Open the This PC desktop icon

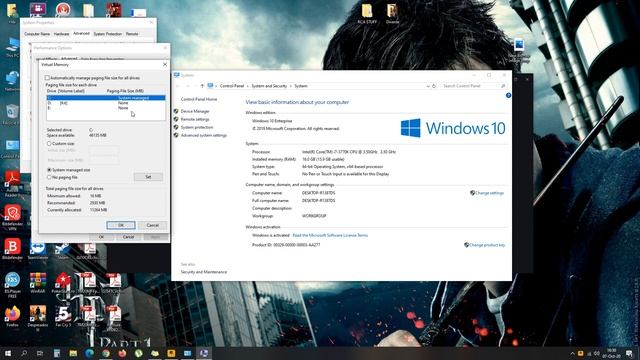[11, 48]
